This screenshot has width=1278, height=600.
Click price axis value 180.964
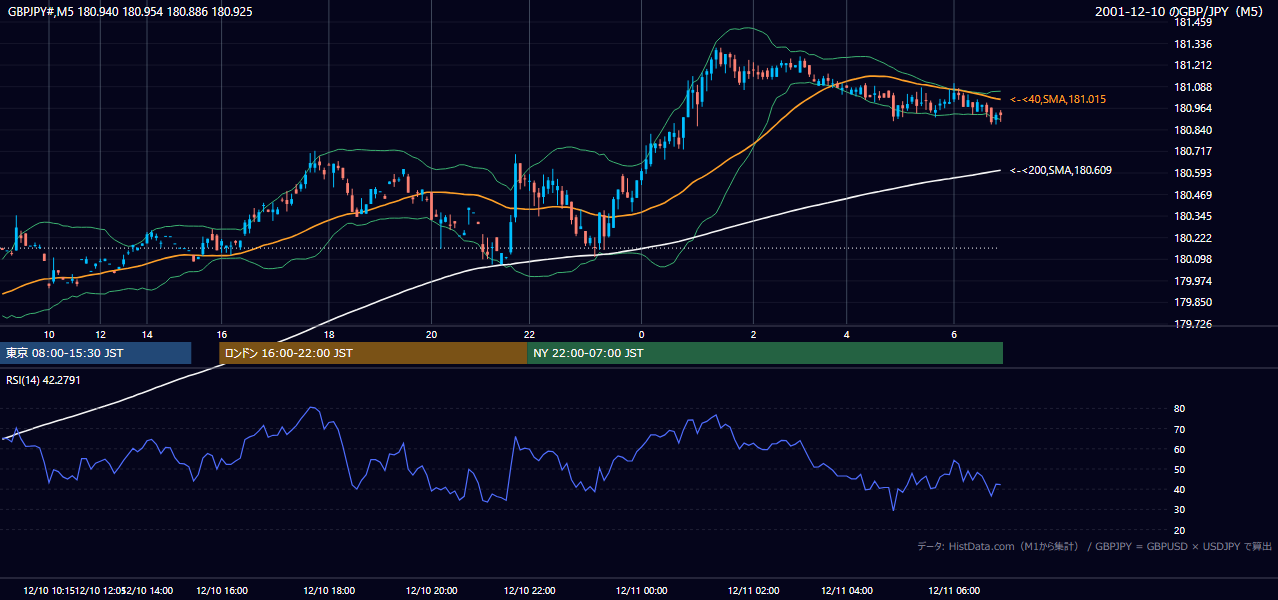[x=1192, y=109]
